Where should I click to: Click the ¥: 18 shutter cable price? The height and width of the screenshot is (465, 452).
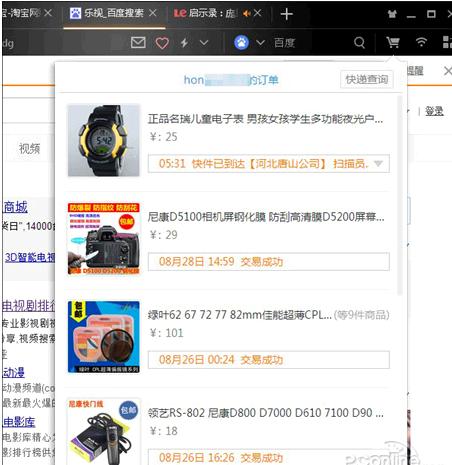point(163,431)
